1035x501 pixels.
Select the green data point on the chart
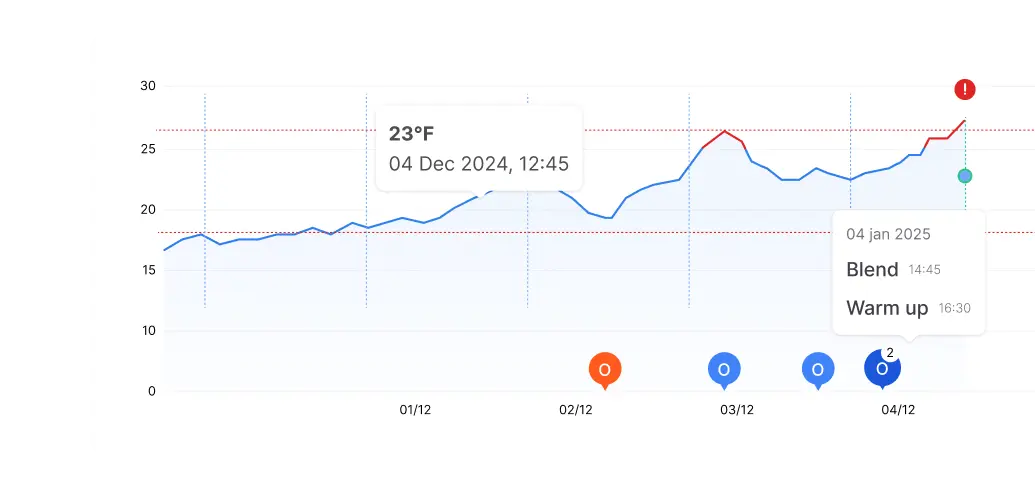tap(964, 176)
